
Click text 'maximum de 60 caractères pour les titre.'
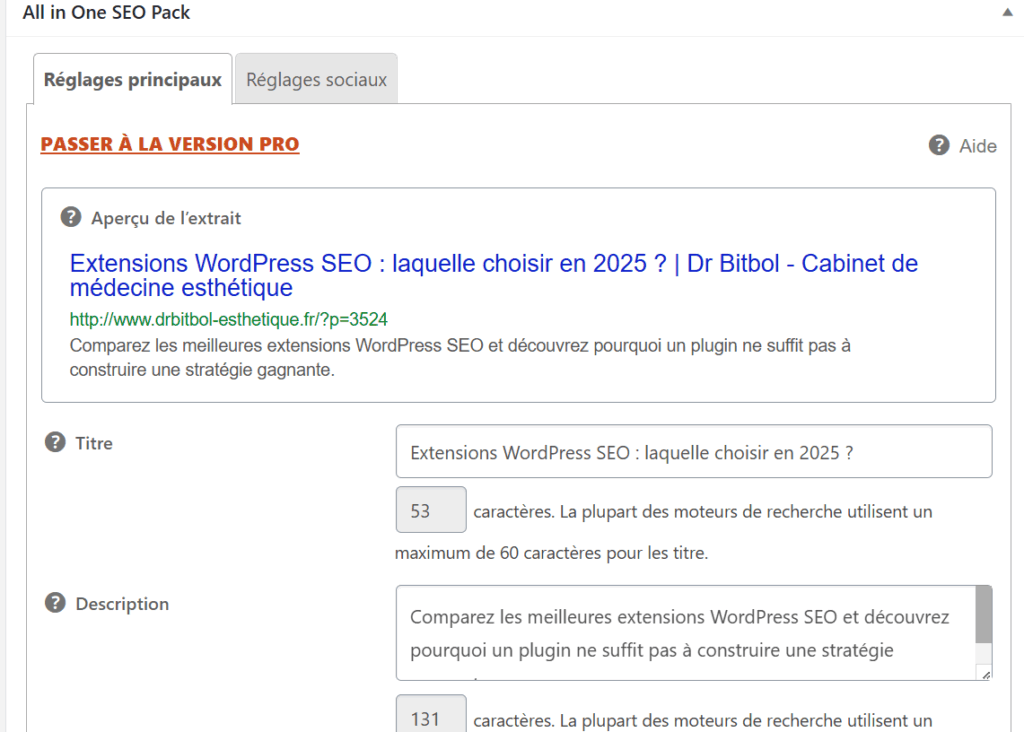(x=552, y=553)
